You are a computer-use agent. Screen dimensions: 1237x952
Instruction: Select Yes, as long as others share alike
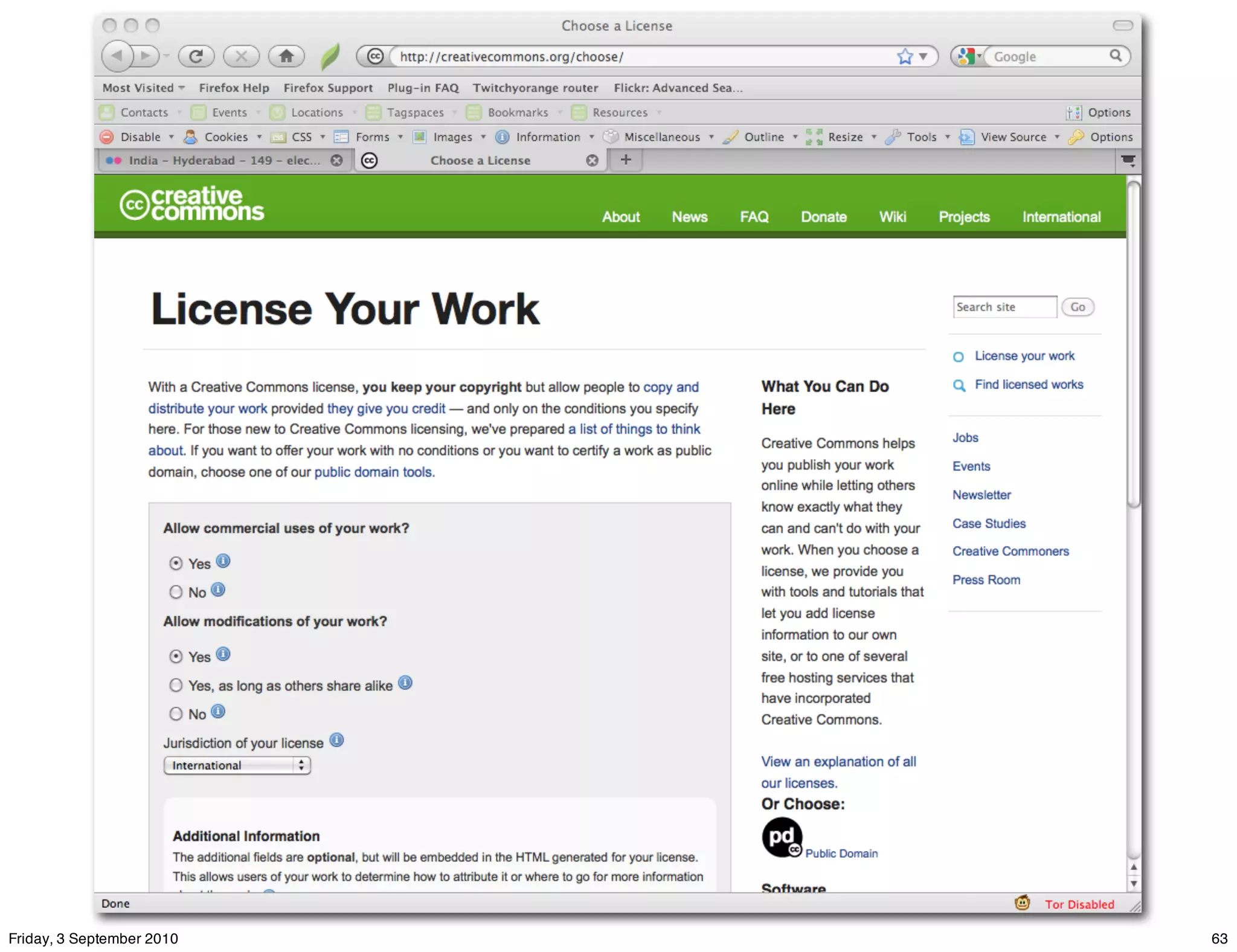pos(176,686)
